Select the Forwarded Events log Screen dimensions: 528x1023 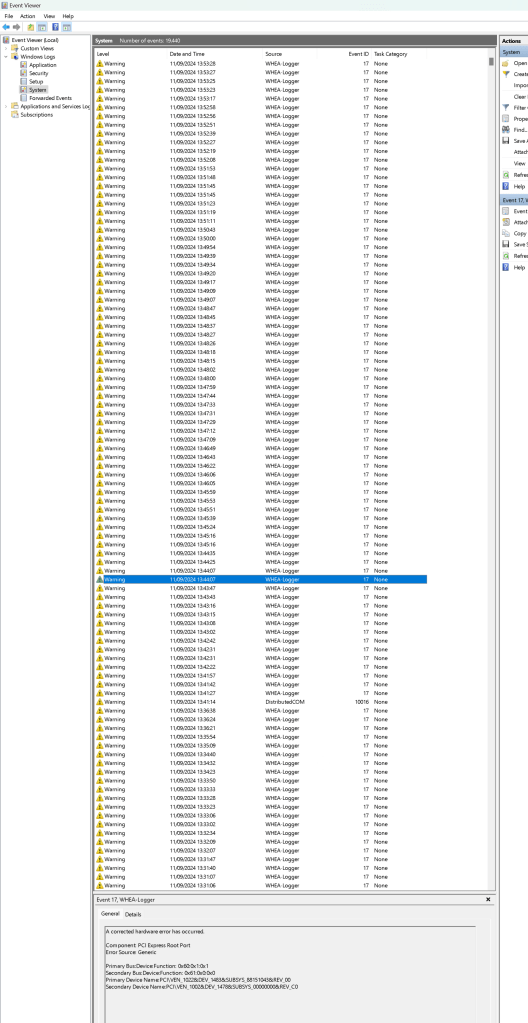(x=50, y=98)
